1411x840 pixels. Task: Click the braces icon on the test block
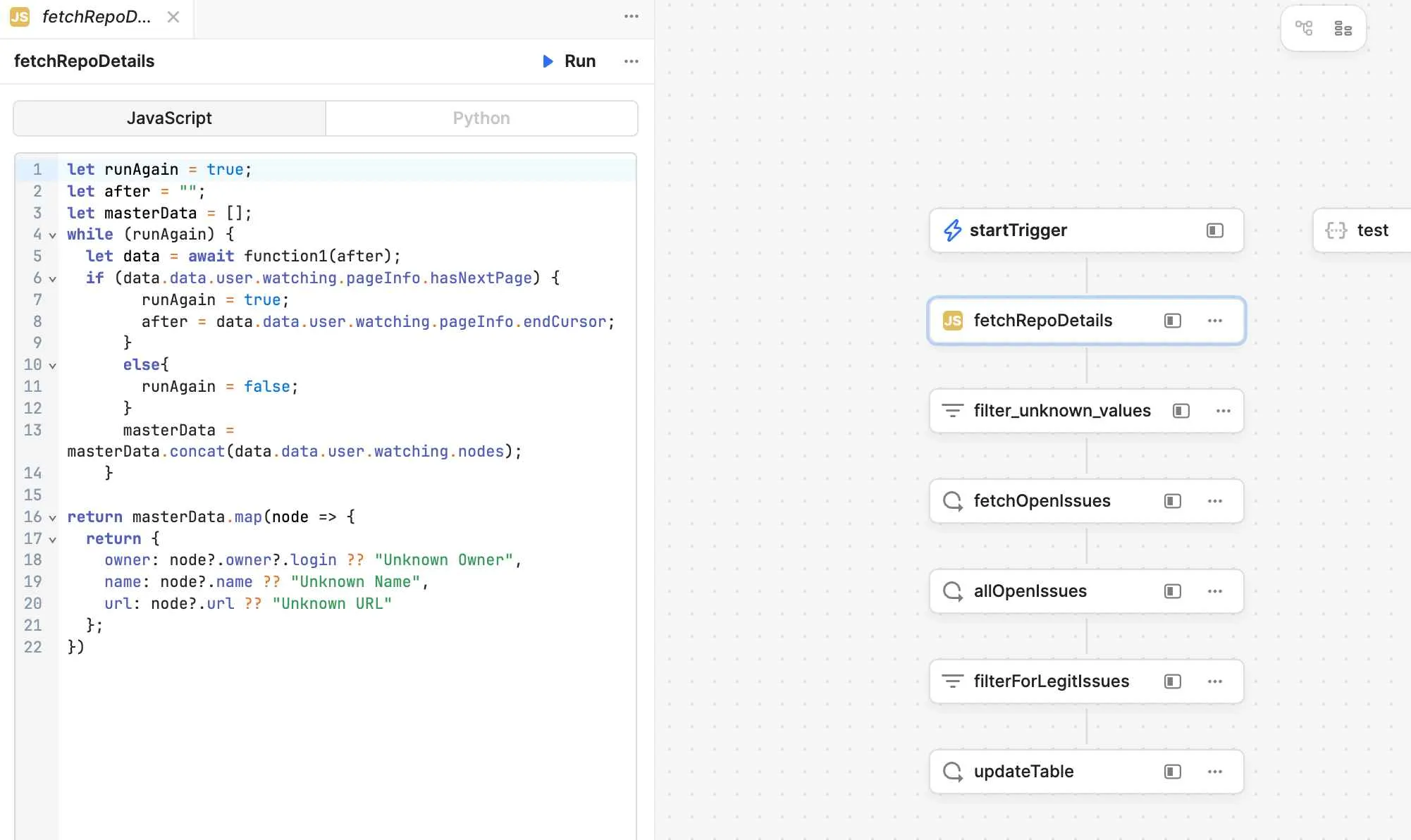[x=1336, y=230]
